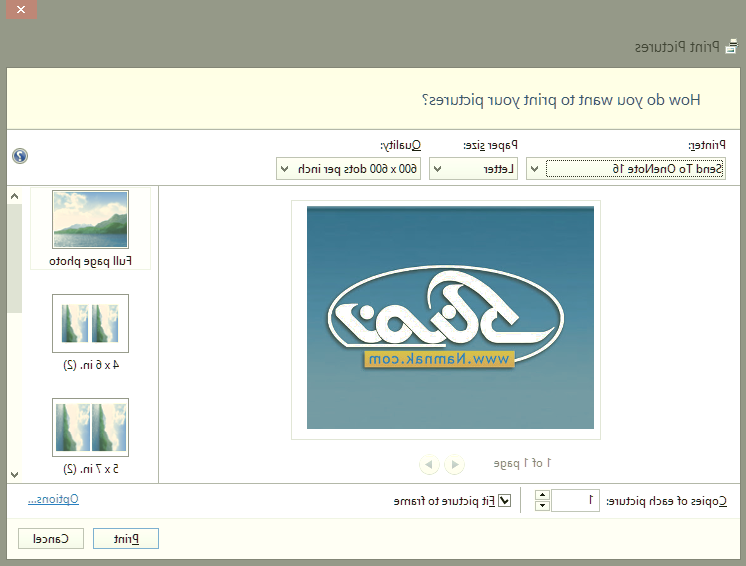Click the Copies of each picture field

[577, 500]
